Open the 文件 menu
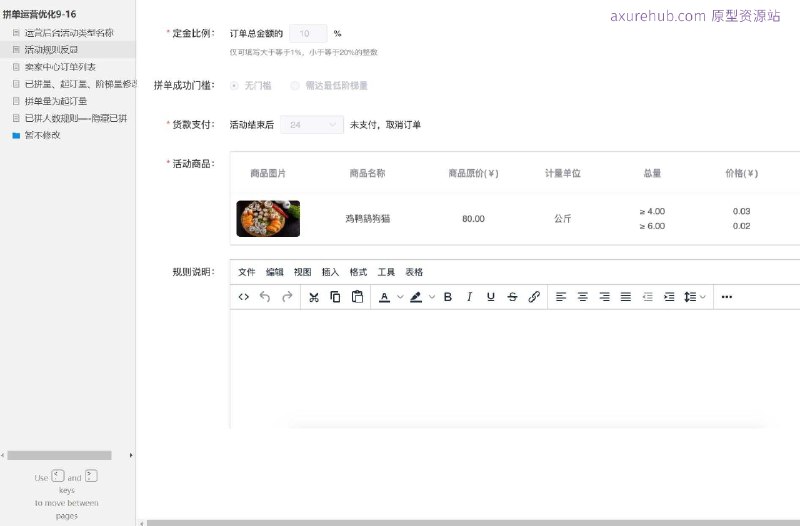 (x=246, y=272)
